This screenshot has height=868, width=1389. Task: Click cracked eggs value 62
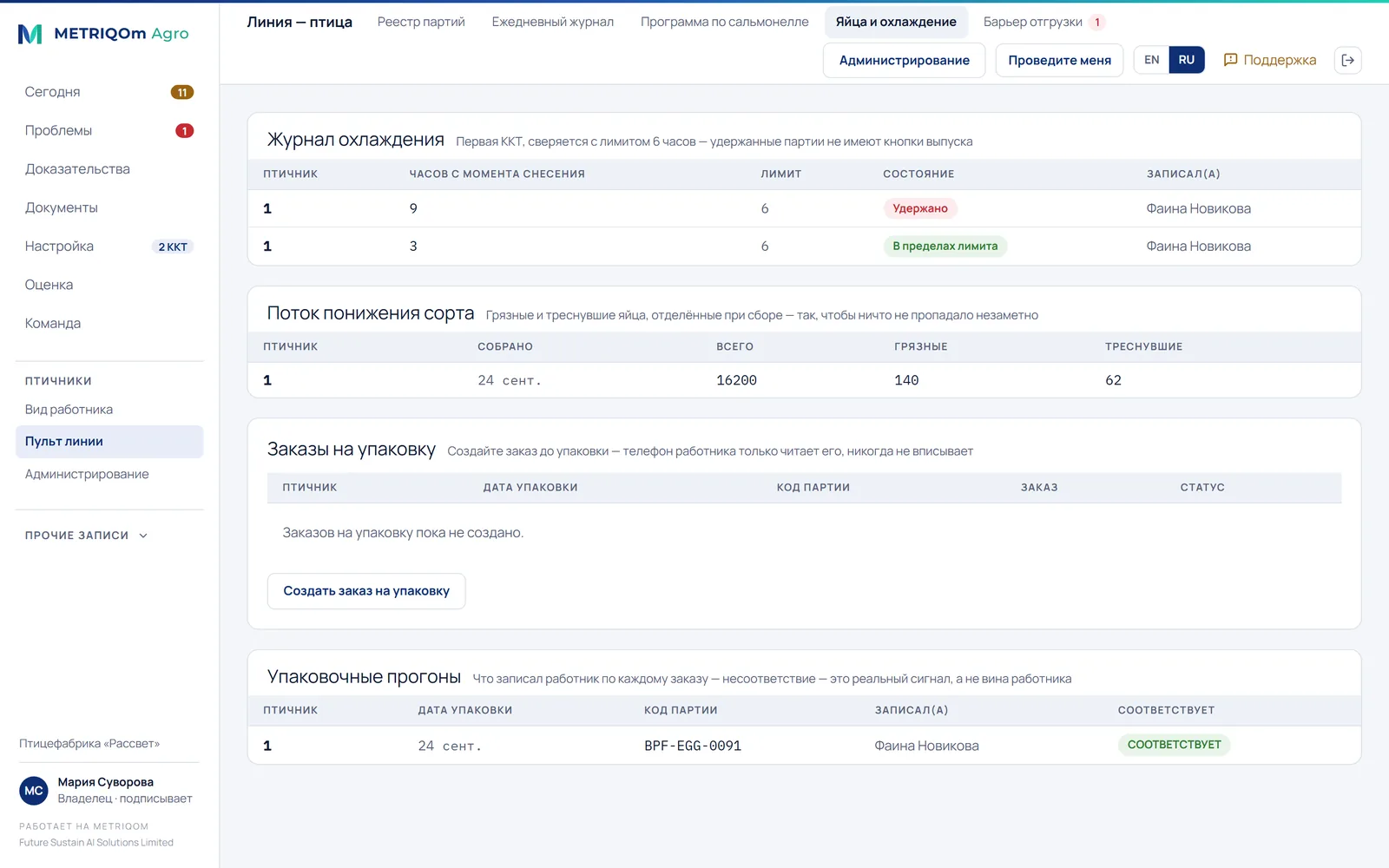[x=1113, y=380]
